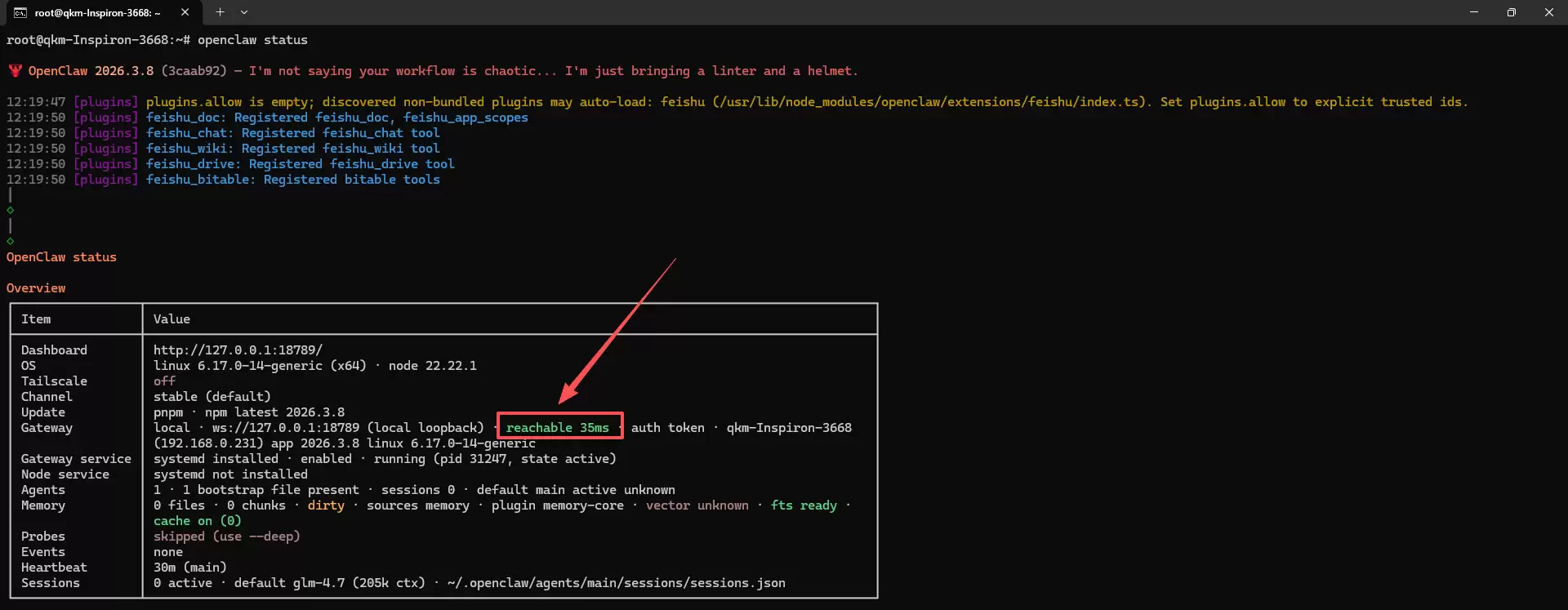Click the '(192.168.0.231)' IP address text
The width and height of the screenshot is (1568, 610).
coord(208,443)
